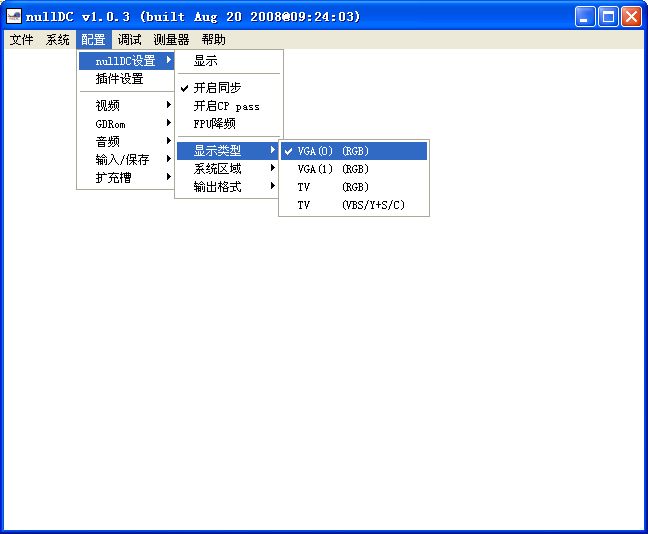
Task: Click the nullDC title bar app icon
Action: pyautogui.click(x=14, y=17)
